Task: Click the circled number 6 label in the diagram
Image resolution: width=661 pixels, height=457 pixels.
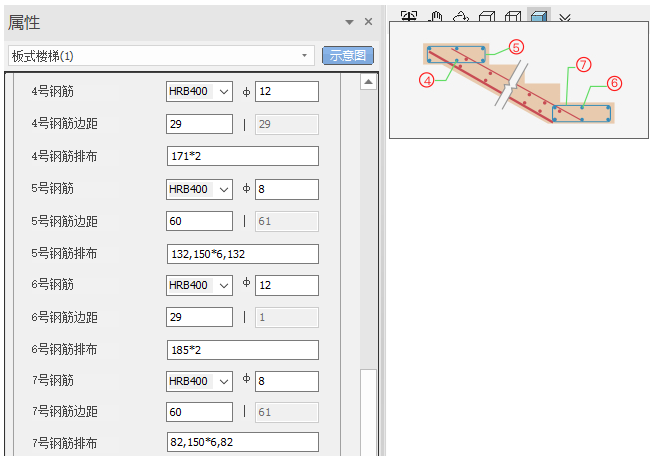Action: 614,83
